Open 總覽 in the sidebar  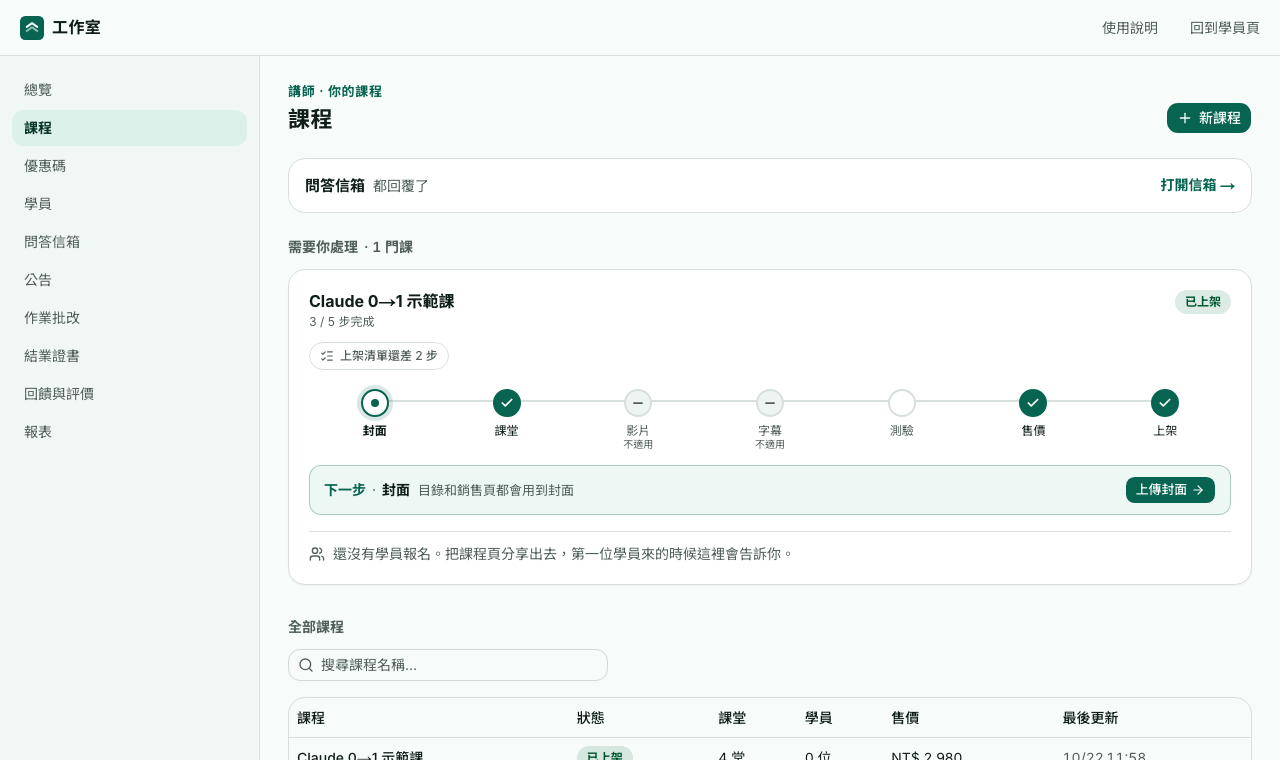pyautogui.click(x=129, y=90)
